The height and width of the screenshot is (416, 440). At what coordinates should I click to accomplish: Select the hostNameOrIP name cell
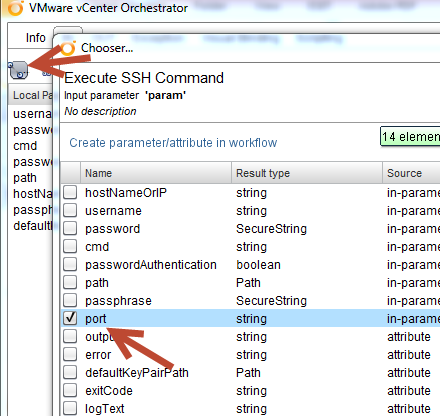(126, 193)
